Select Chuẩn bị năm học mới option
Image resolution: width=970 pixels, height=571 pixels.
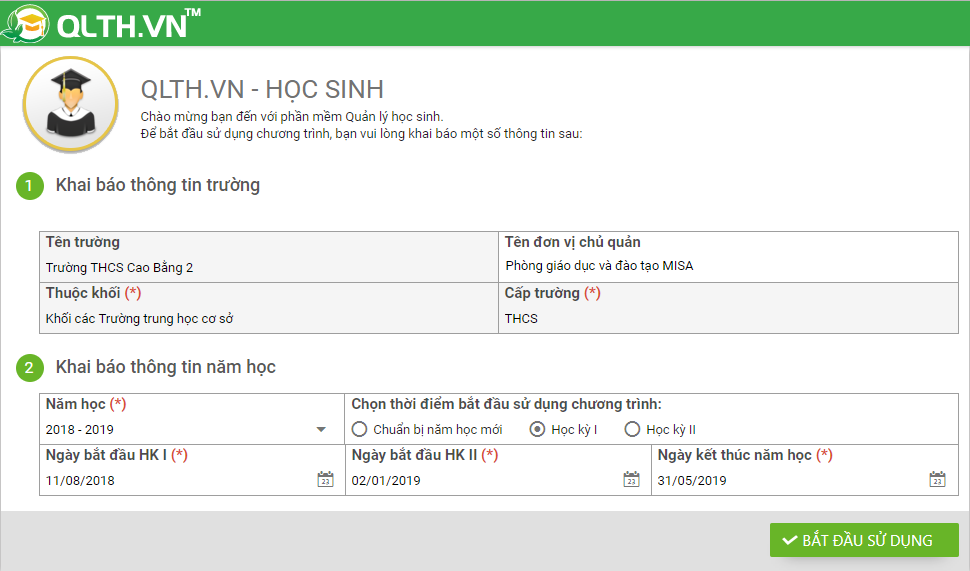pos(360,430)
